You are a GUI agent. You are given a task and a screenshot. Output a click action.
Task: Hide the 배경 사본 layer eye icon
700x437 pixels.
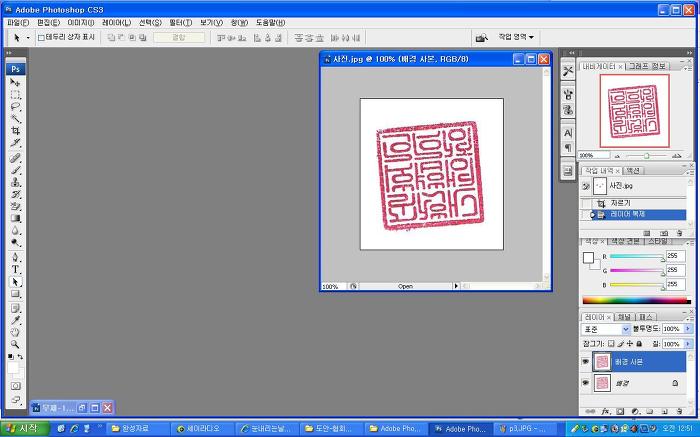(x=585, y=362)
